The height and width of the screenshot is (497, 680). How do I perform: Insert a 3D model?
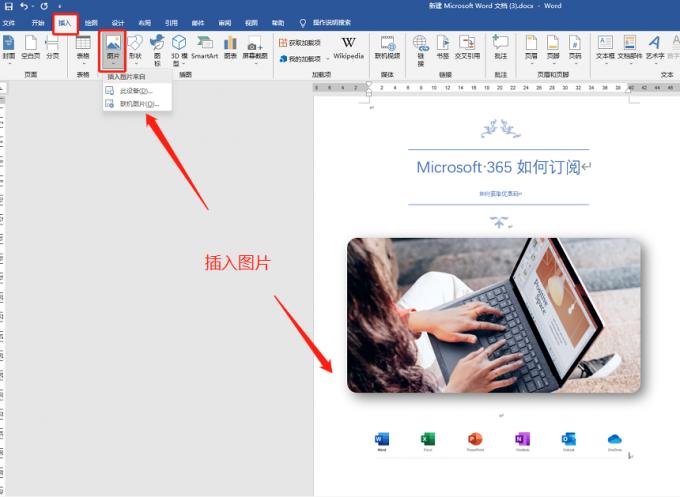click(179, 50)
